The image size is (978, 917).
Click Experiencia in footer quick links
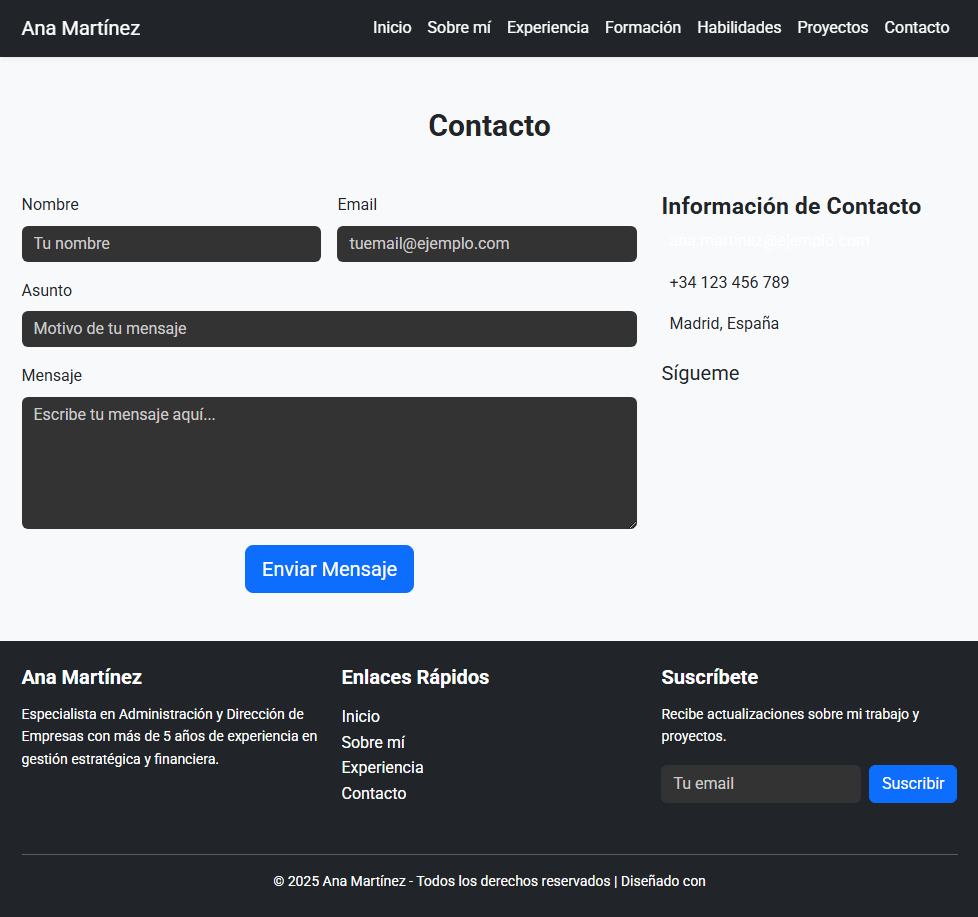click(382, 768)
